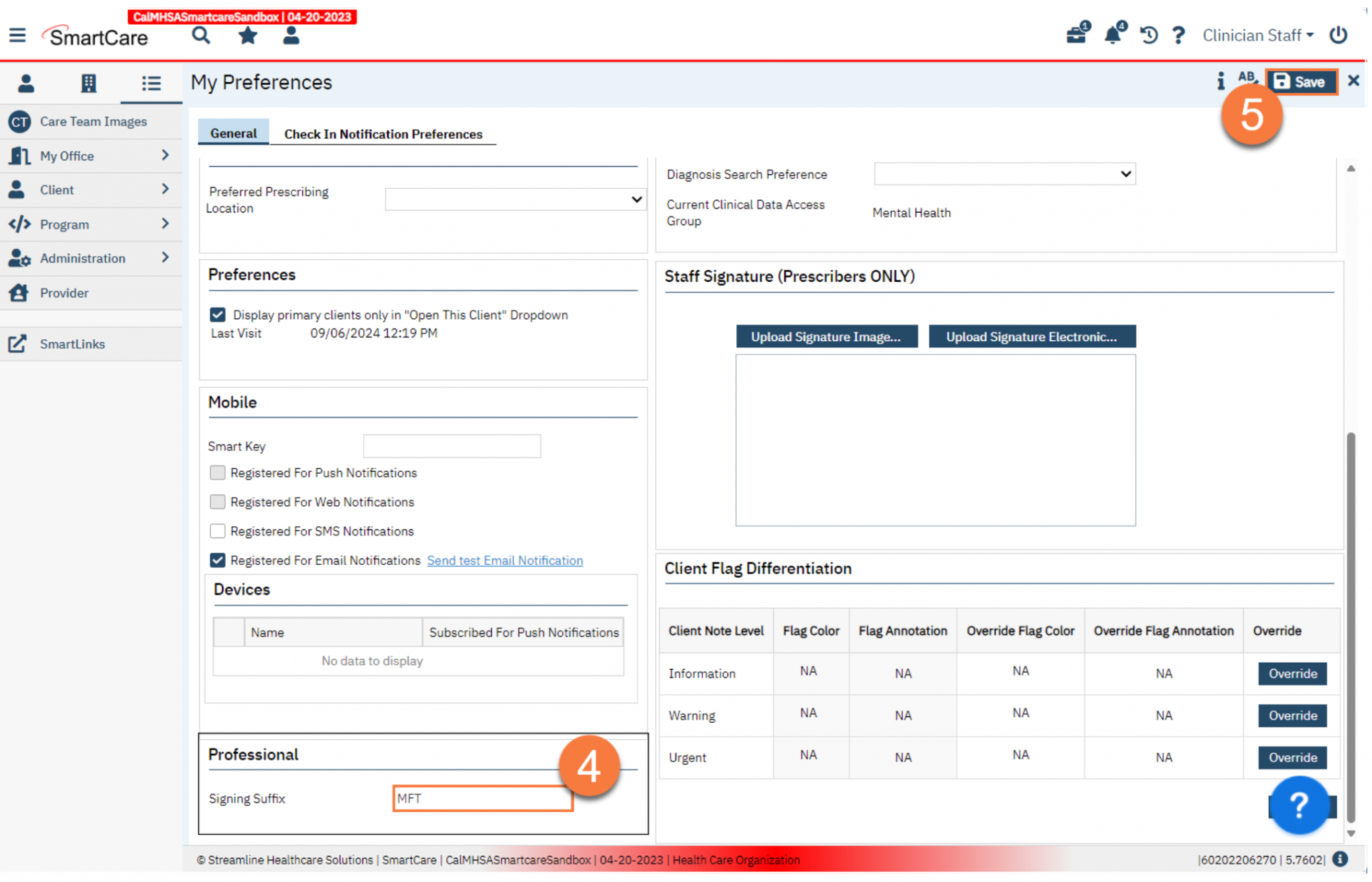Viewport: 1372px width, 882px height.
Task: Select the list sidebar tab icon
Action: point(151,83)
